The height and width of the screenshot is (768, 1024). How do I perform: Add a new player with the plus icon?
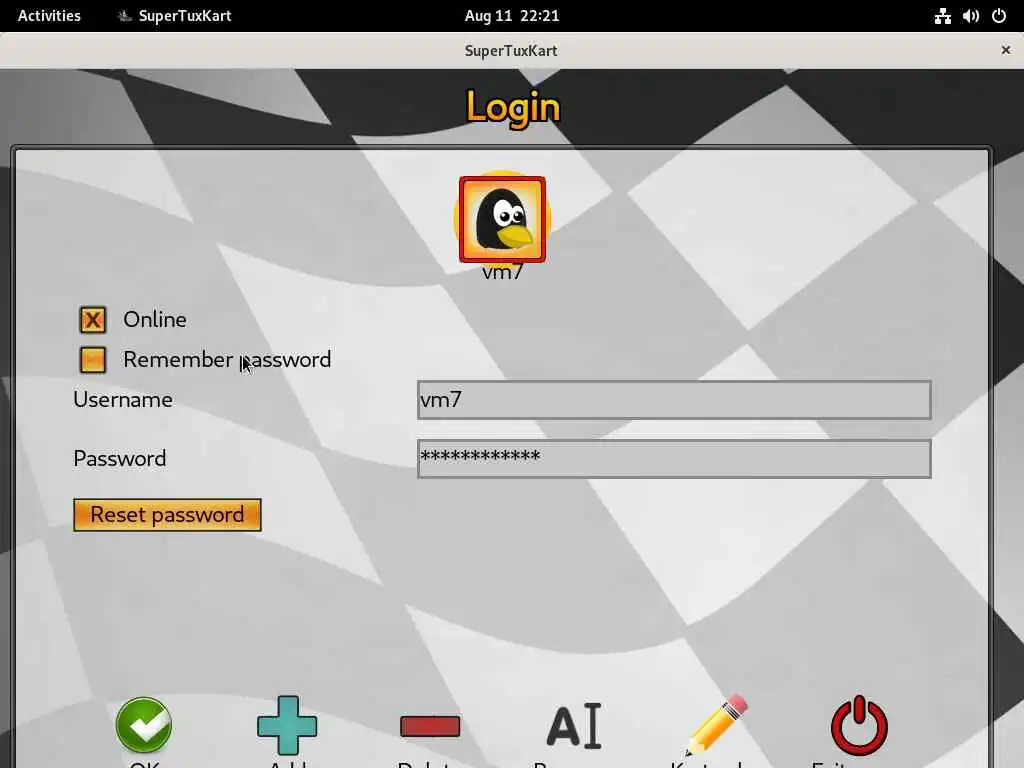click(287, 726)
